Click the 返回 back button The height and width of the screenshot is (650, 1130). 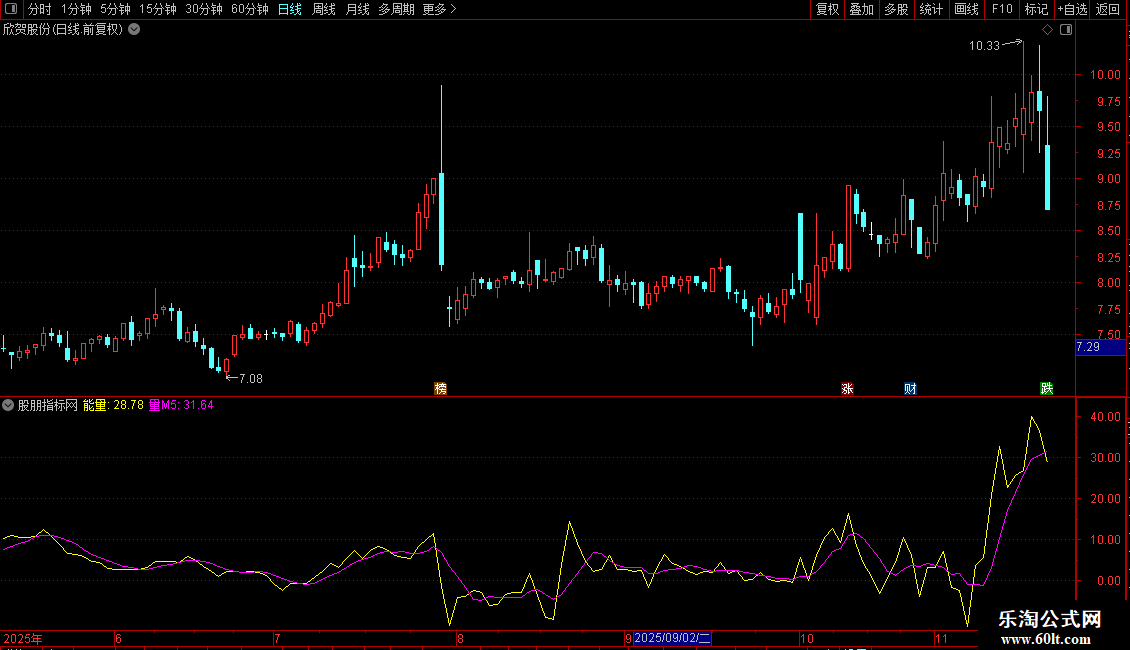point(1108,9)
